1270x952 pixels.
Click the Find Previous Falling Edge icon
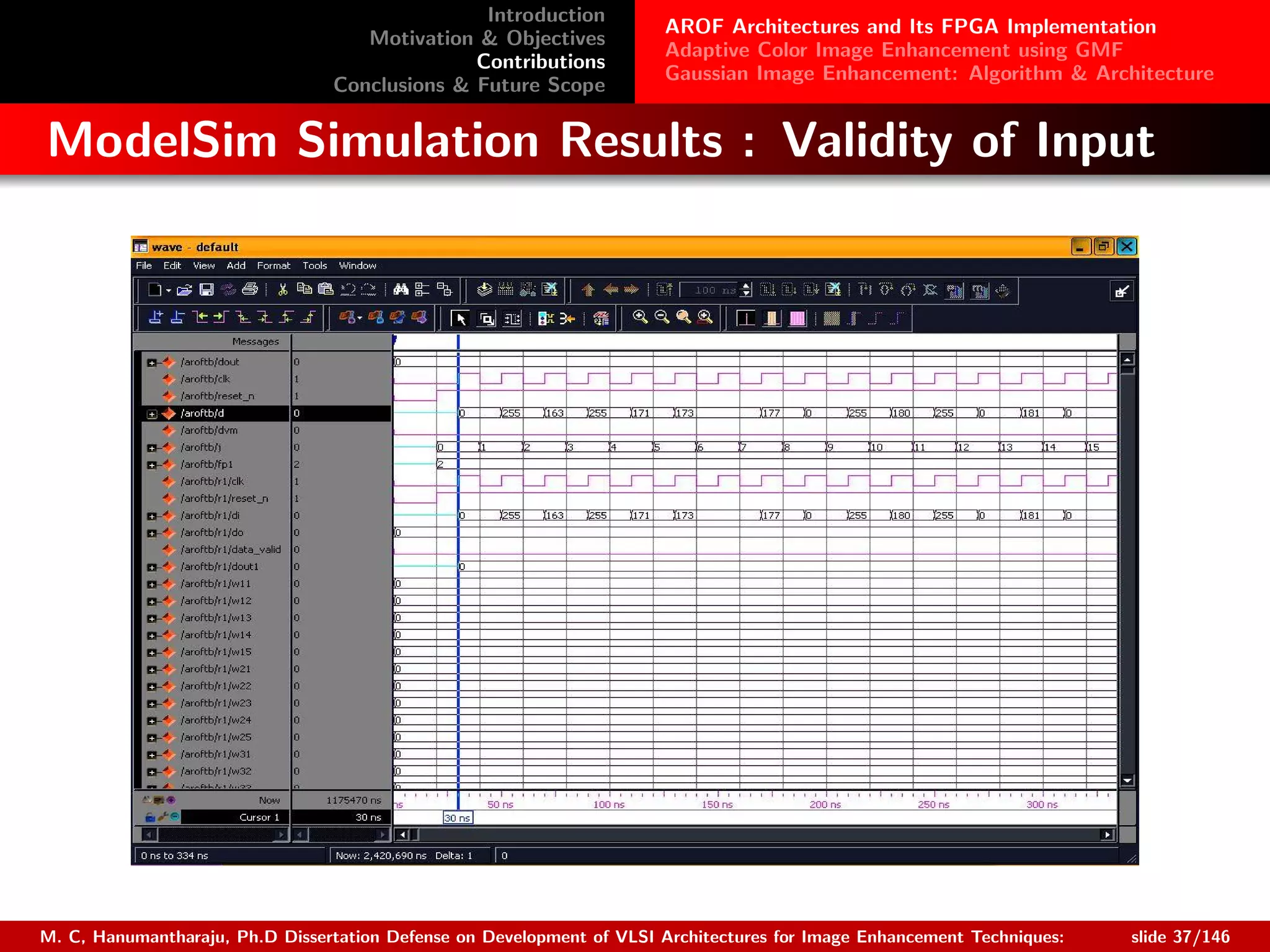click(x=243, y=317)
